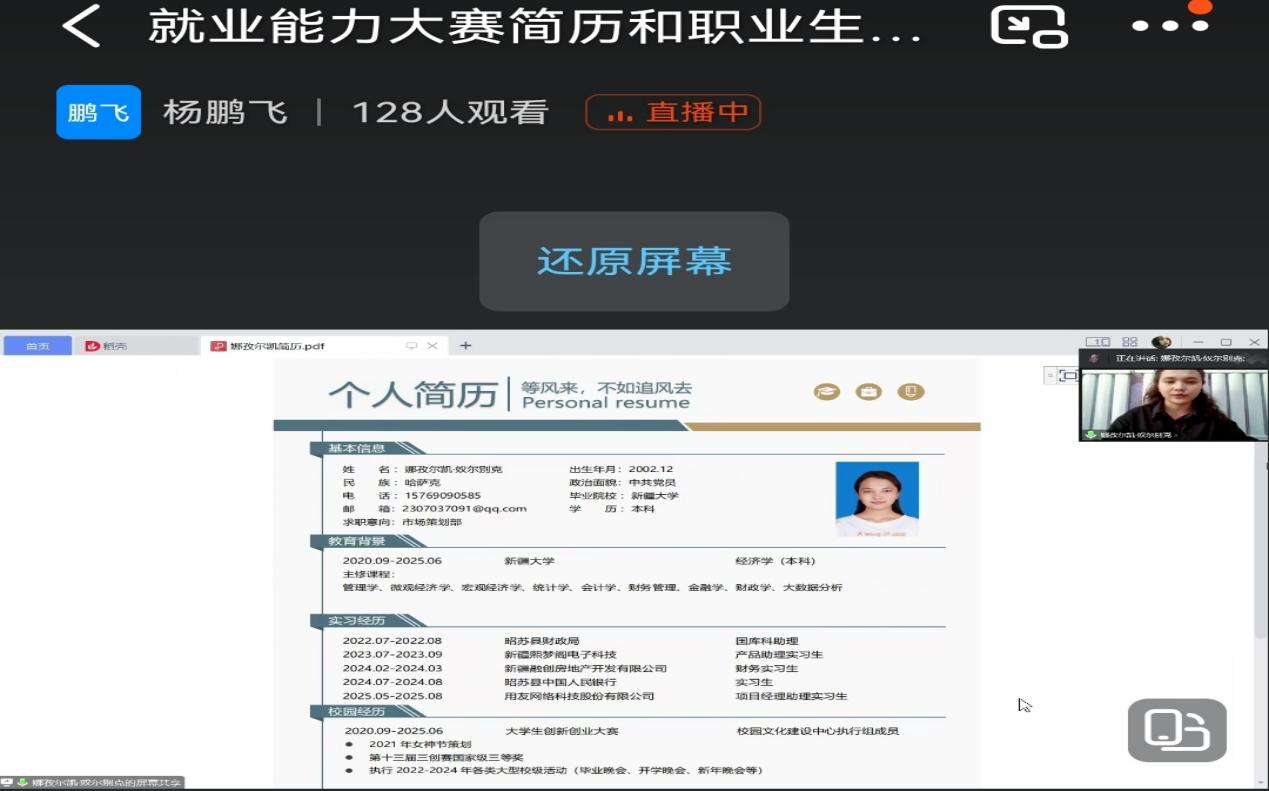Viewport: 1269px width, 791px height.
Task: Add a new tab with the plus button
Action: 465,346
